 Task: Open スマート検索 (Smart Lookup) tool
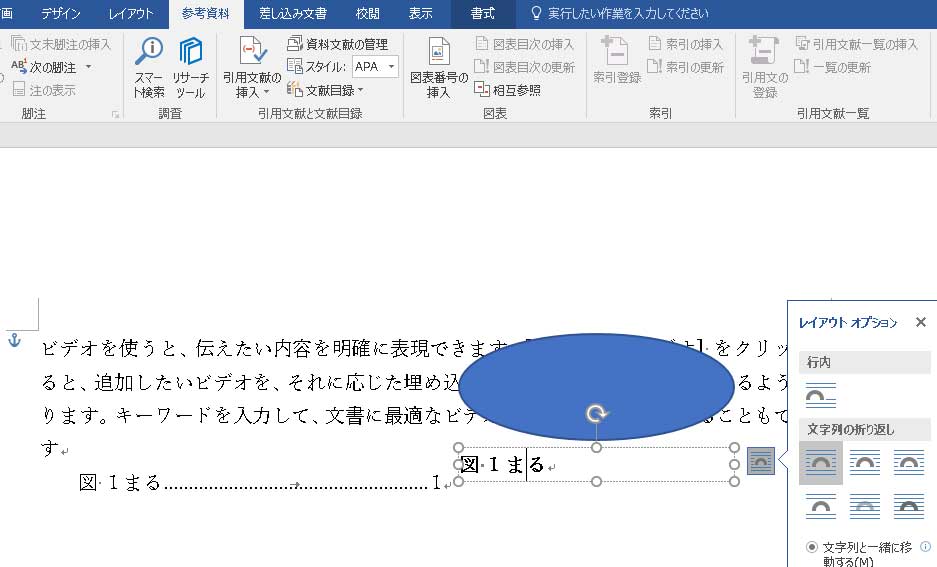[x=149, y=68]
